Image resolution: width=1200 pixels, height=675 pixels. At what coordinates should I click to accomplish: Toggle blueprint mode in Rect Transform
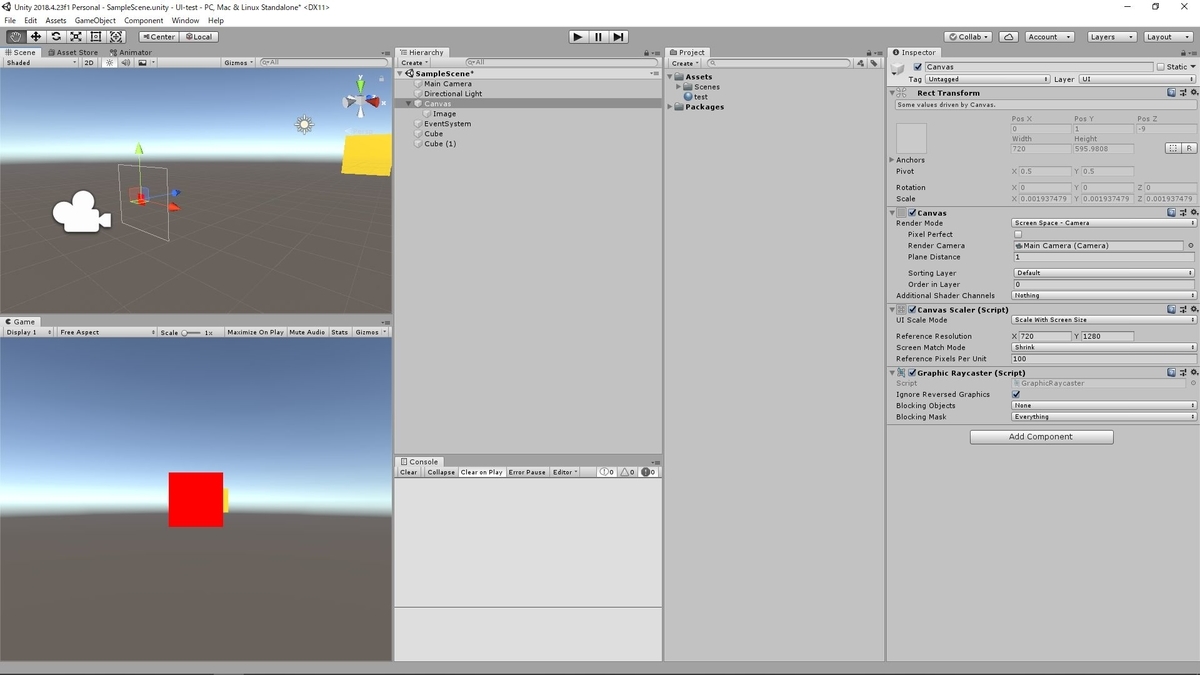point(1172,148)
